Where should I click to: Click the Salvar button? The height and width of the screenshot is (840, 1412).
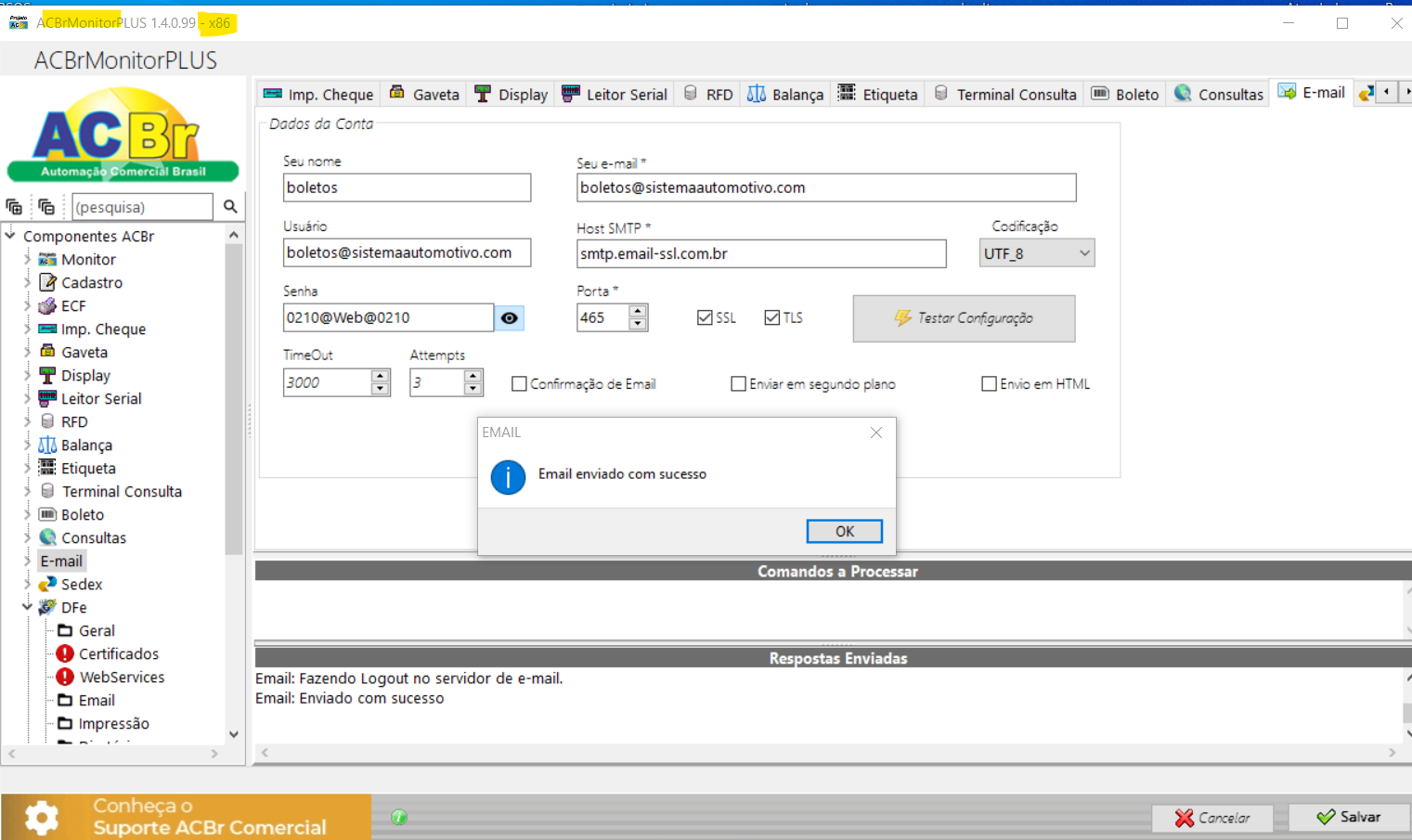[x=1349, y=817]
